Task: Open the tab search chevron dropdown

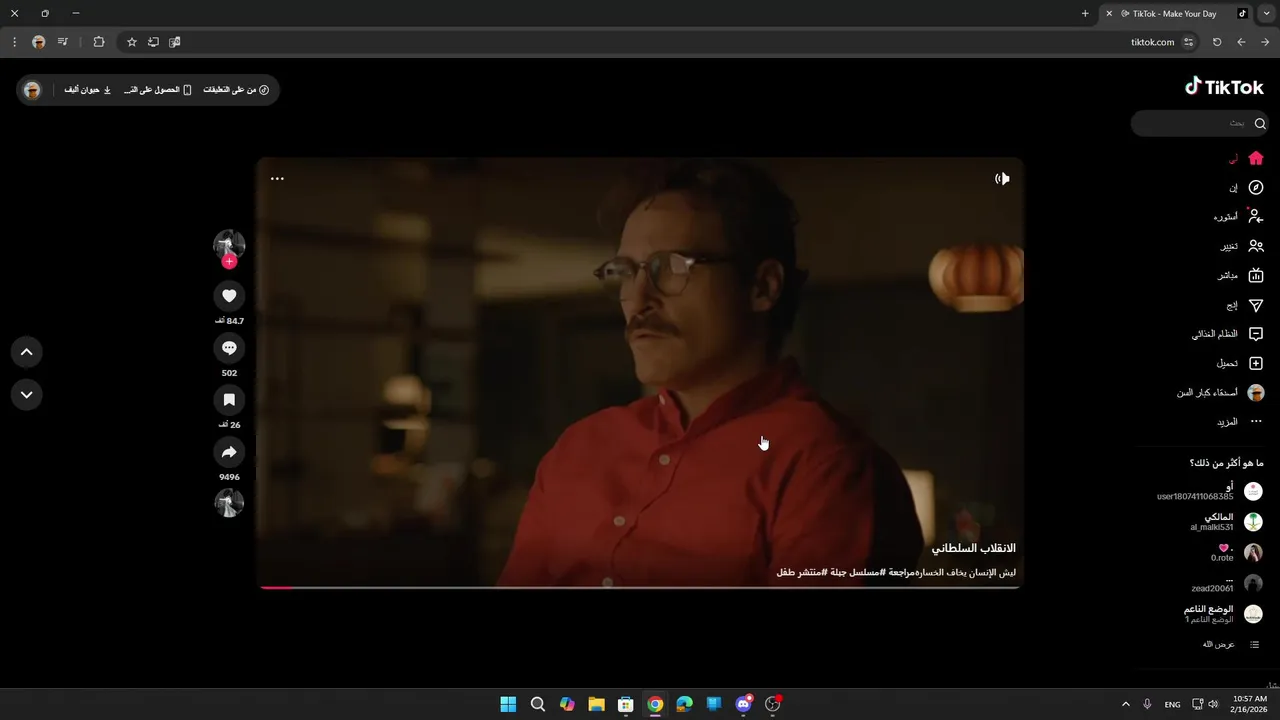Action: point(1266,14)
